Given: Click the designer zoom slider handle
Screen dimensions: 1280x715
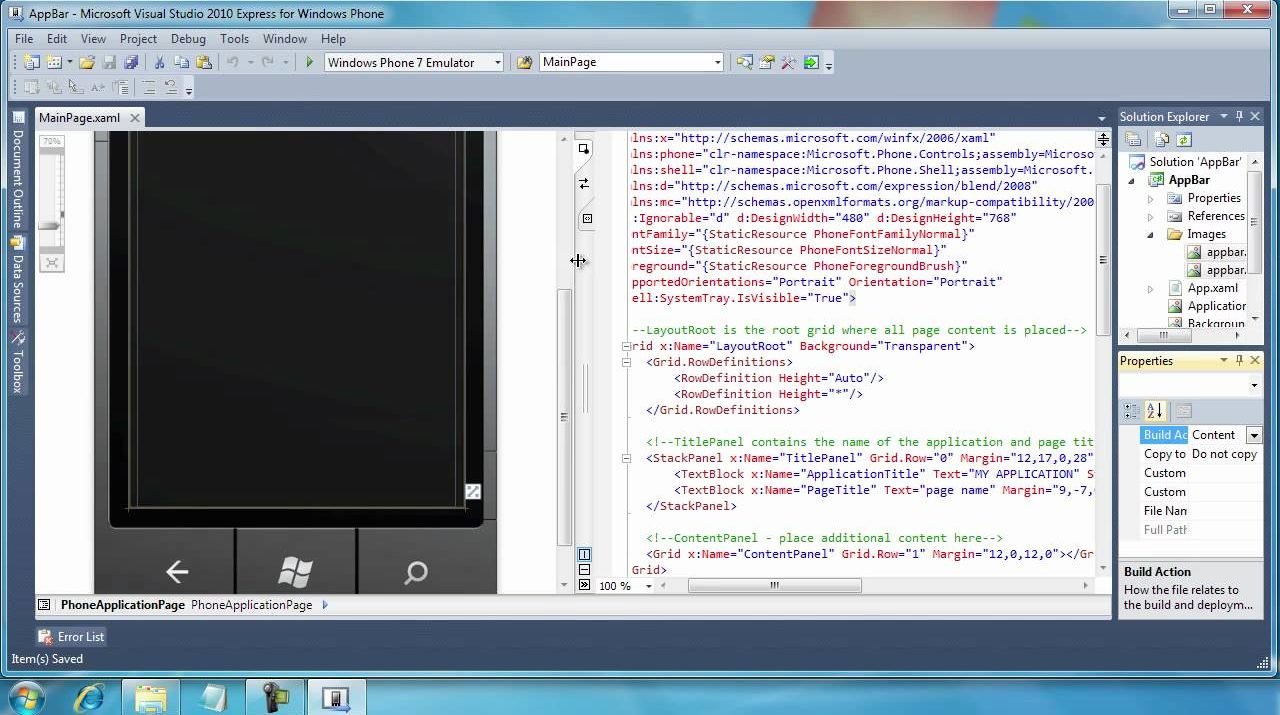Looking at the screenshot, I should coord(50,226).
